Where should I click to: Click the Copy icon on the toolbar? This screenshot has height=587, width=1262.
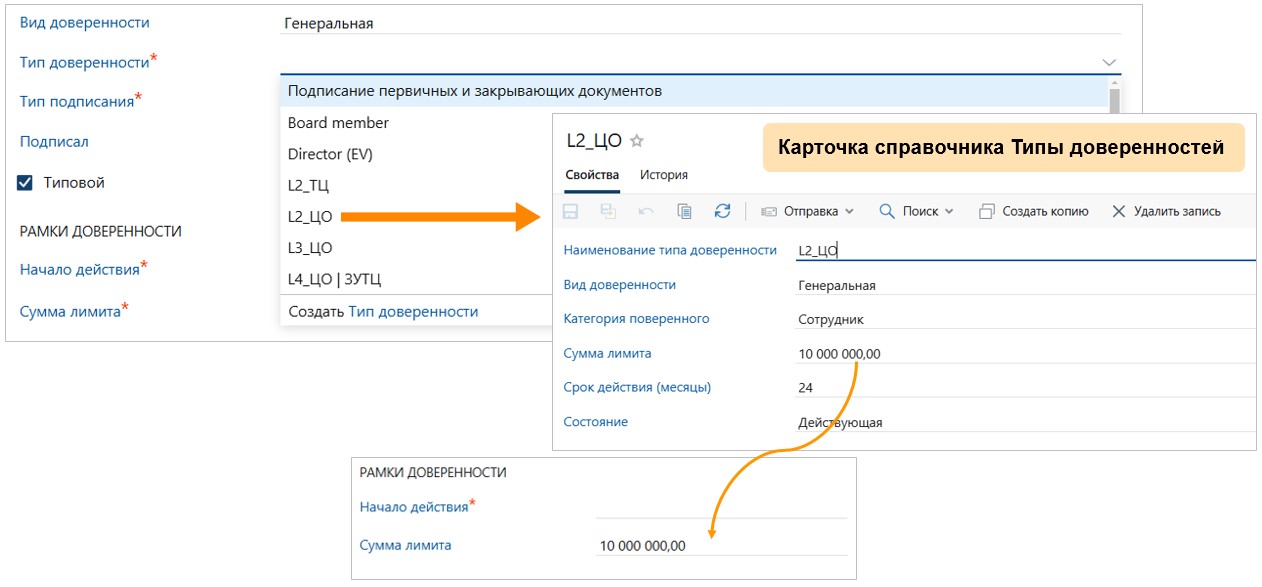pos(687,211)
